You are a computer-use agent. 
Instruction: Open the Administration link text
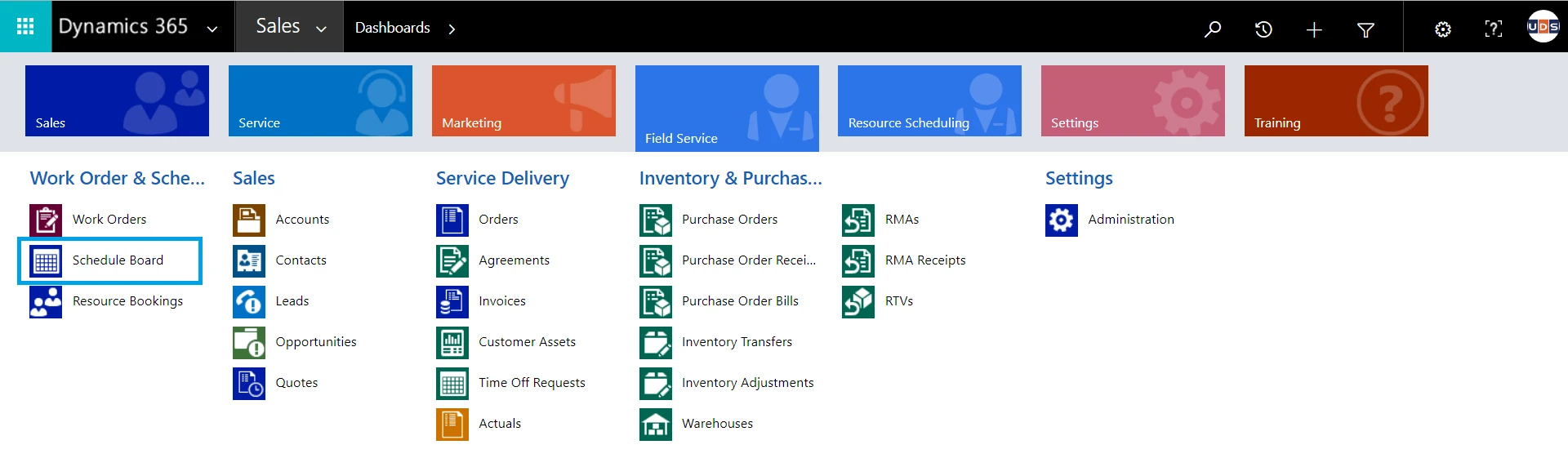coord(1131,220)
